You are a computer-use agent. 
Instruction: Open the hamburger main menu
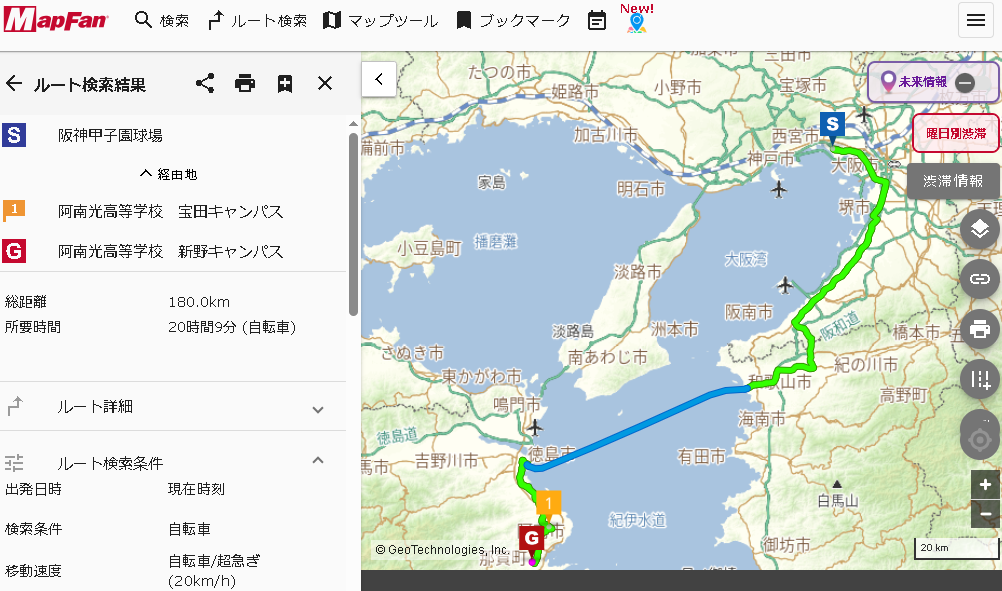[976, 20]
